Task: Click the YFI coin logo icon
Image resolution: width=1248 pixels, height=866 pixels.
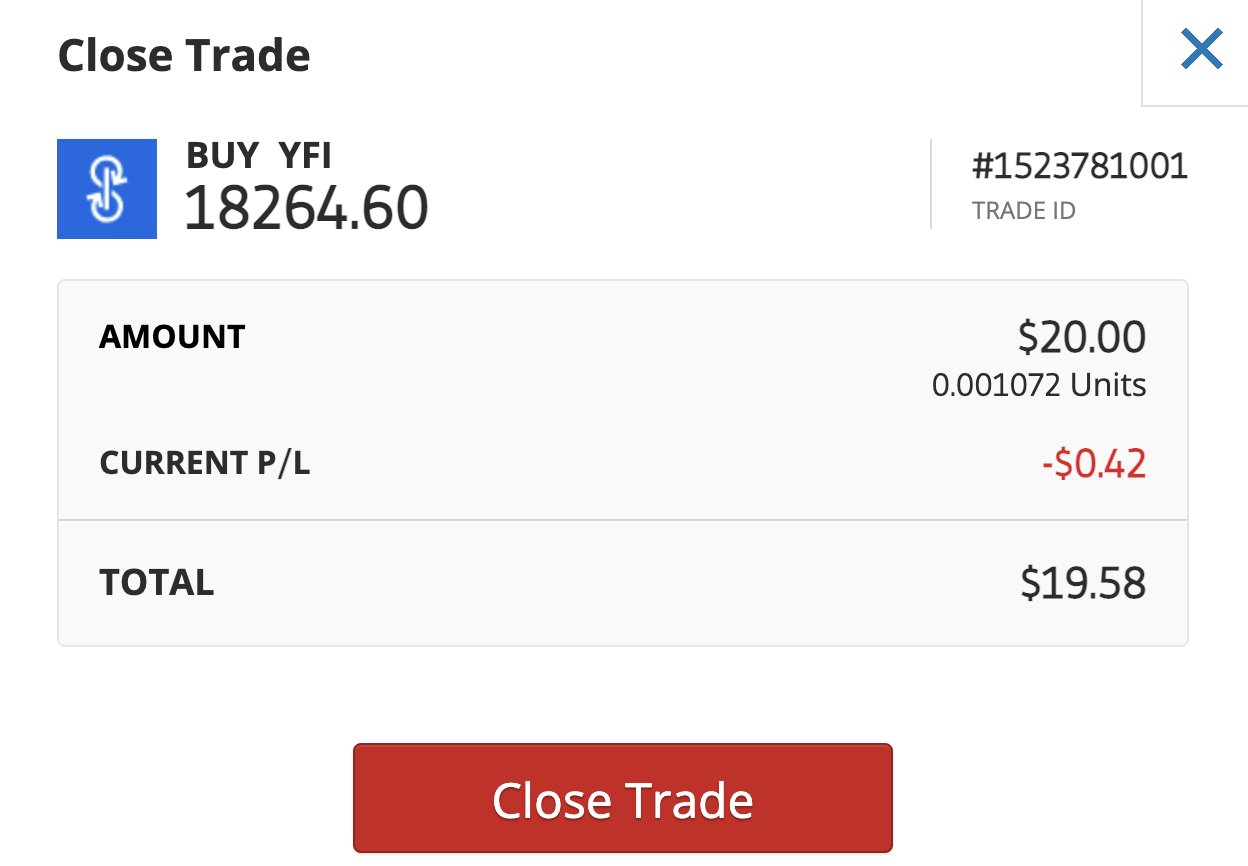Action: (107, 189)
